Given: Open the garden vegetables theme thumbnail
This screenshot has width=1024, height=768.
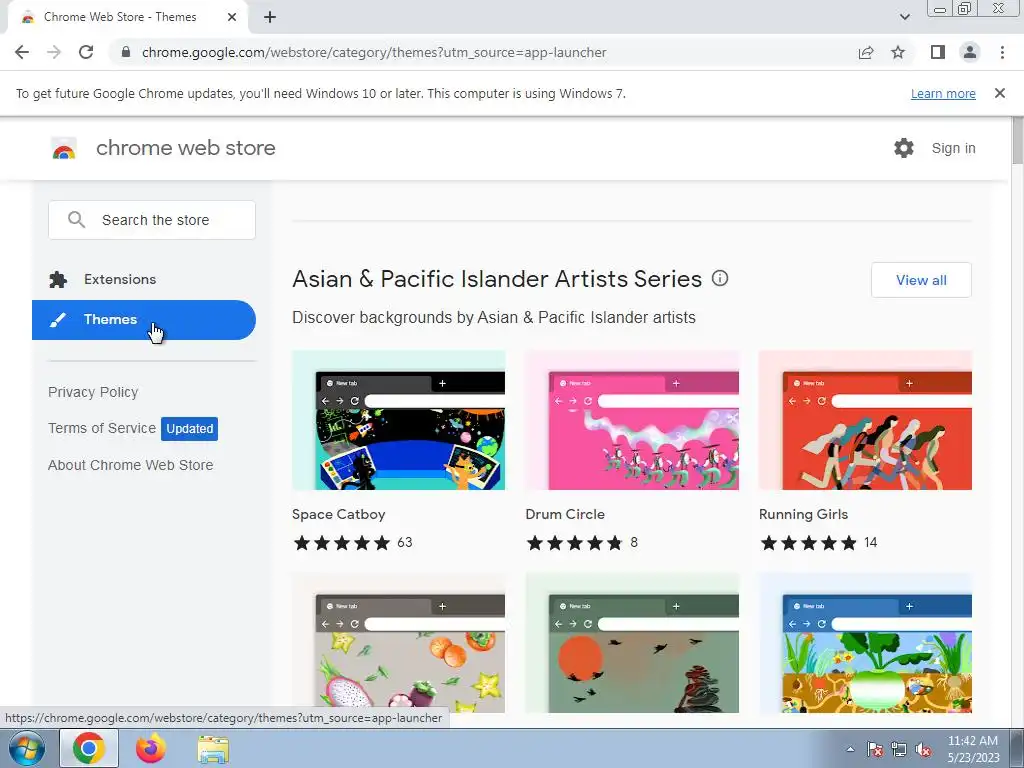Looking at the screenshot, I should [865, 643].
